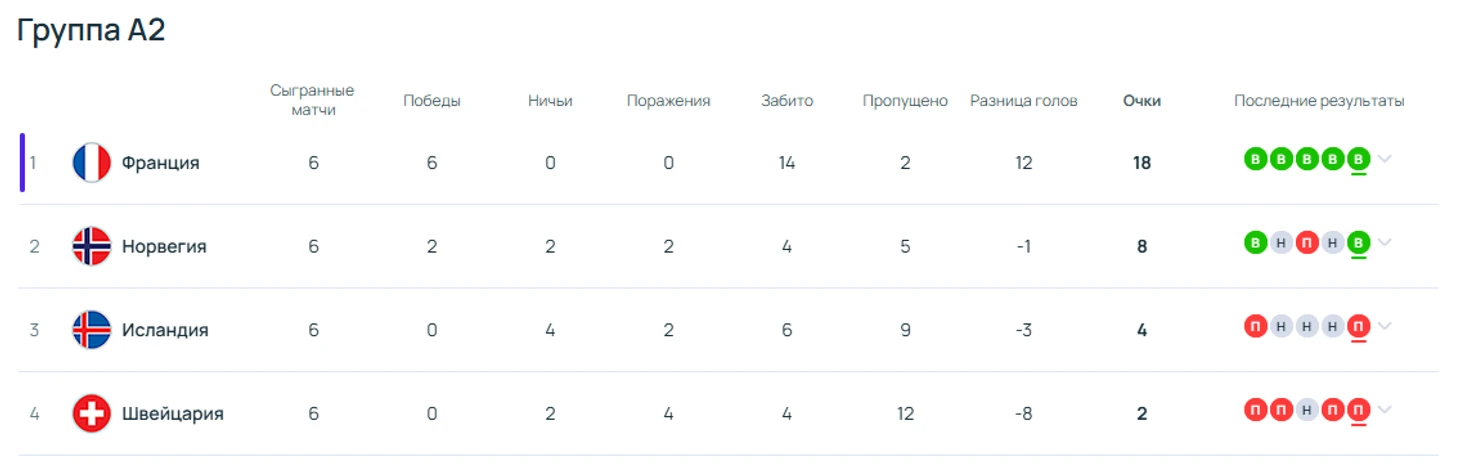Click the Очки column header
Image resolution: width=1460 pixels, height=471 pixels.
(x=1142, y=101)
